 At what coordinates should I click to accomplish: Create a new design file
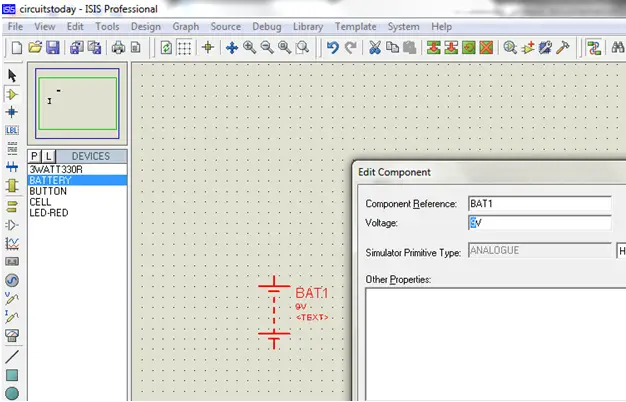17,48
